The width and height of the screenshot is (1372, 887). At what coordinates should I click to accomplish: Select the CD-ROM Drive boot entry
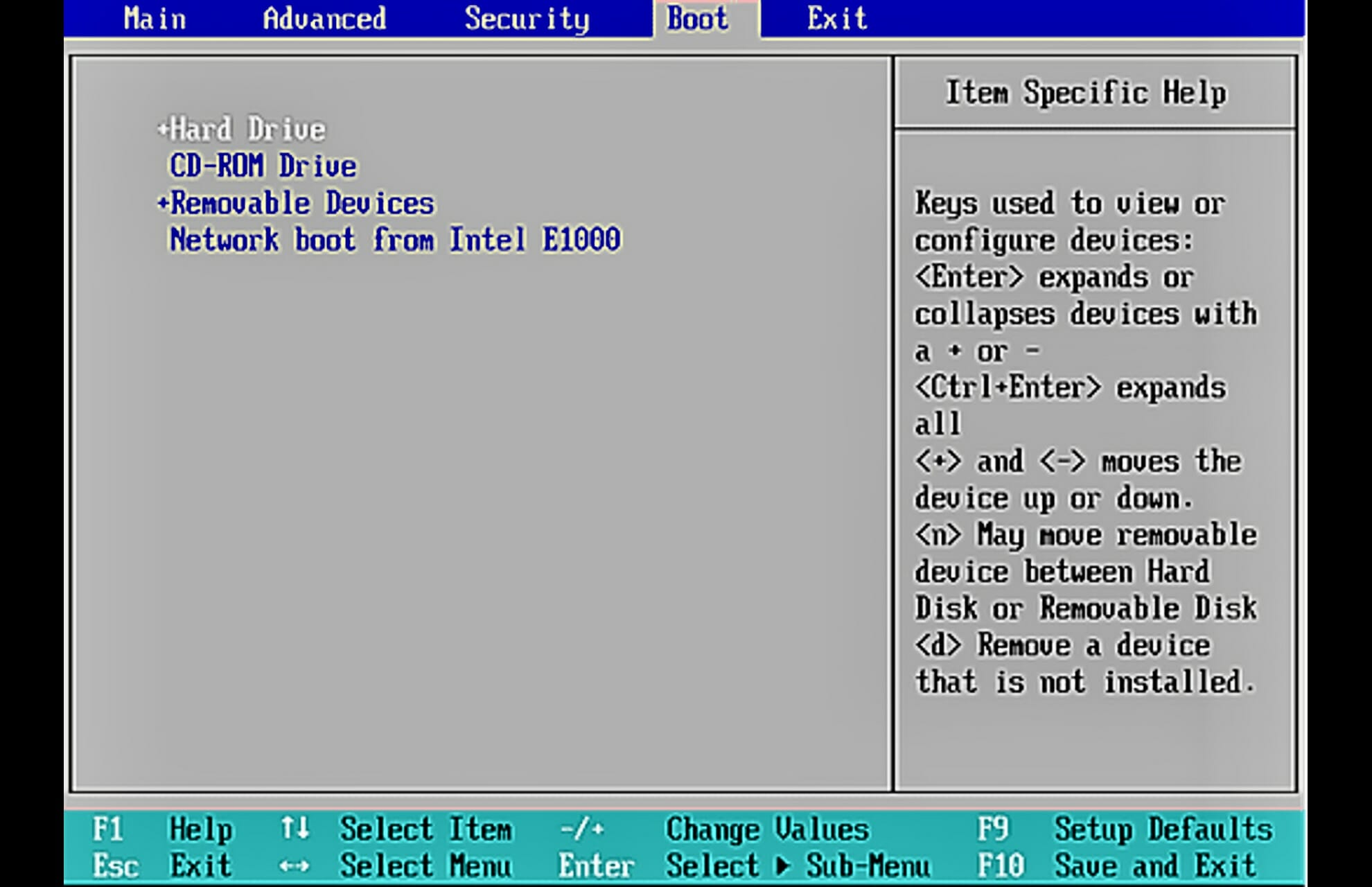point(263,166)
